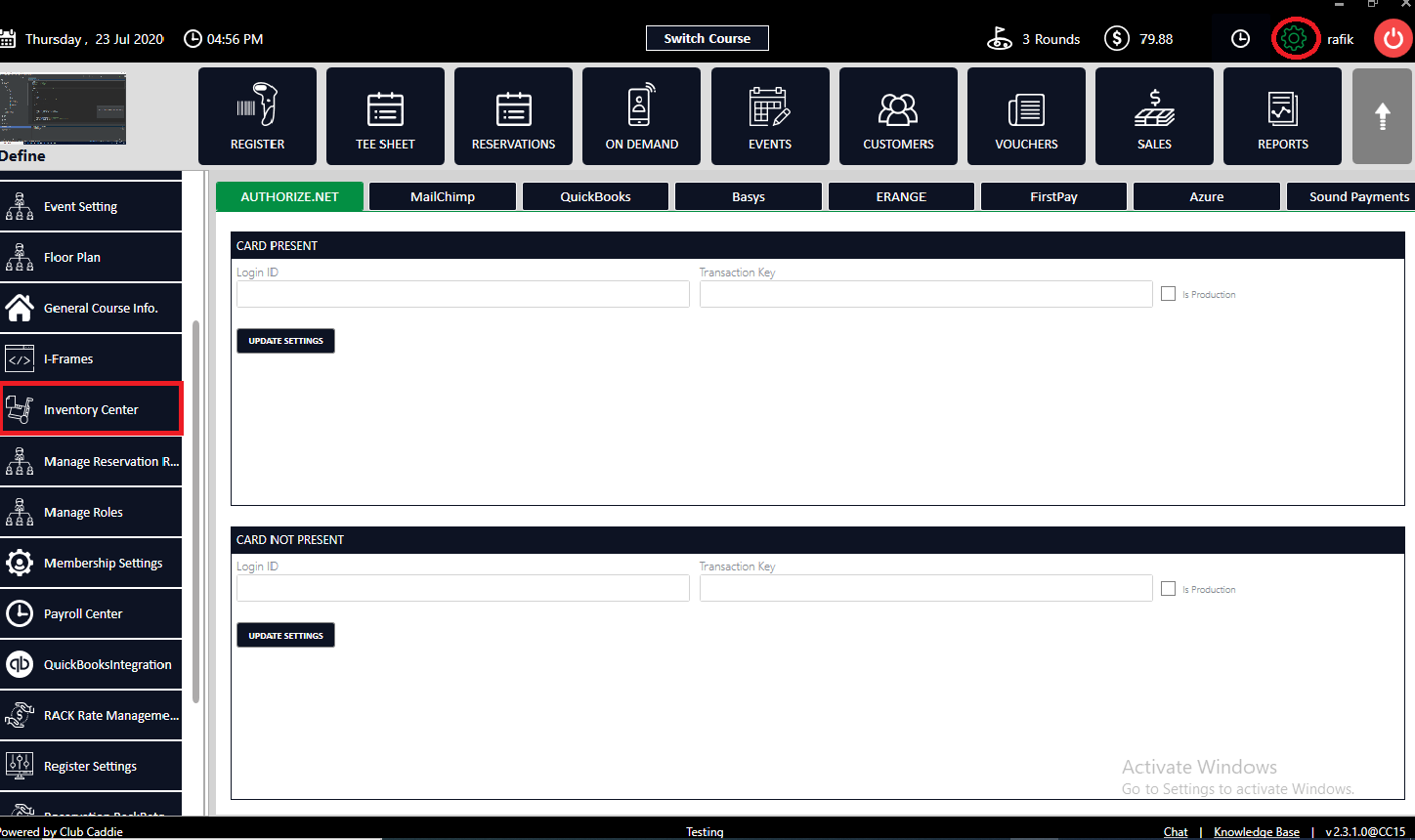Focus Card Not Present Login ID field
The height and width of the screenshot is (840, 1415).
[x=463, y=588]
